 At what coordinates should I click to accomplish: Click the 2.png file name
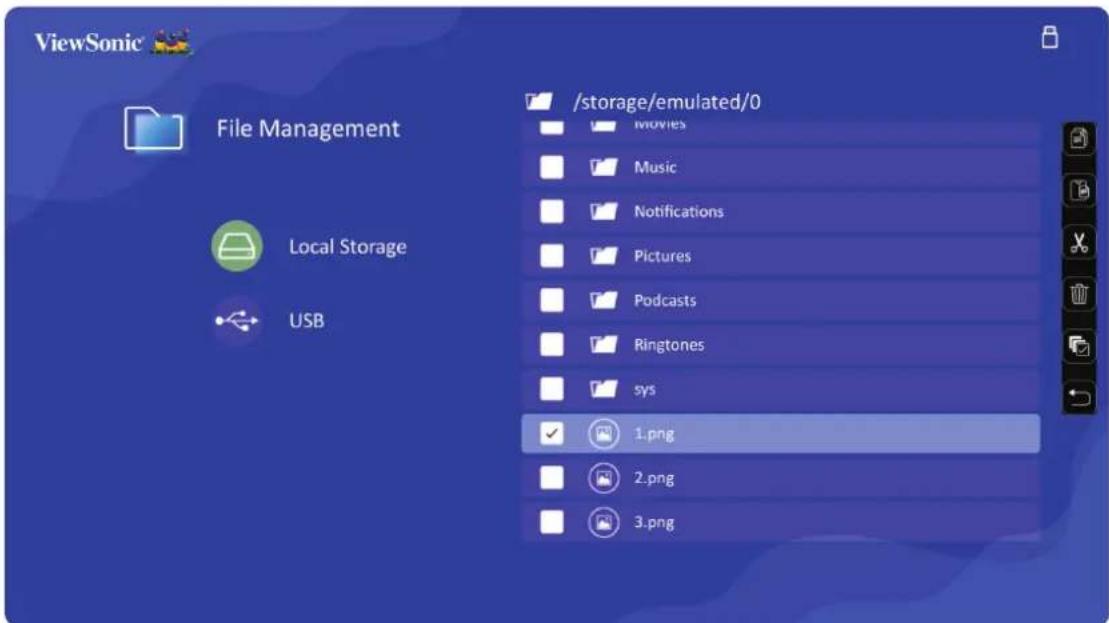(654, 478)
